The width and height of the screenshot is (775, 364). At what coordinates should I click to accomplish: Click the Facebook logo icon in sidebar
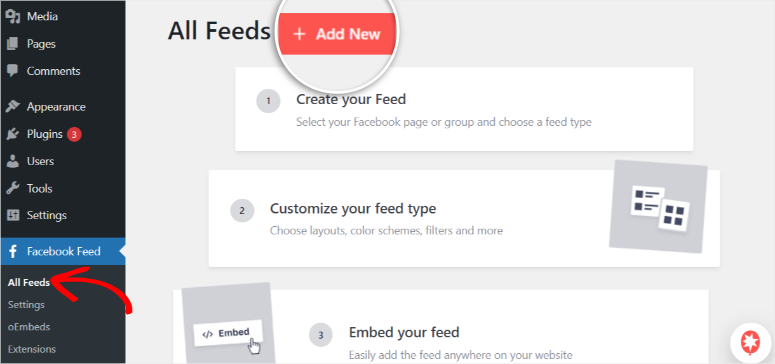coord(12,252)
